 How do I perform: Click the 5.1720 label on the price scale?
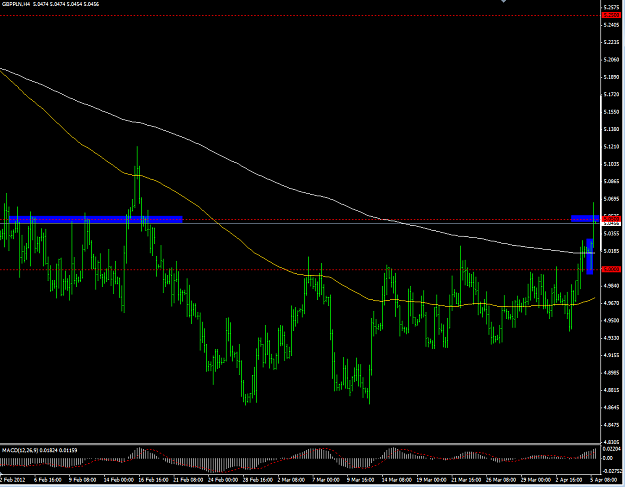611,94
